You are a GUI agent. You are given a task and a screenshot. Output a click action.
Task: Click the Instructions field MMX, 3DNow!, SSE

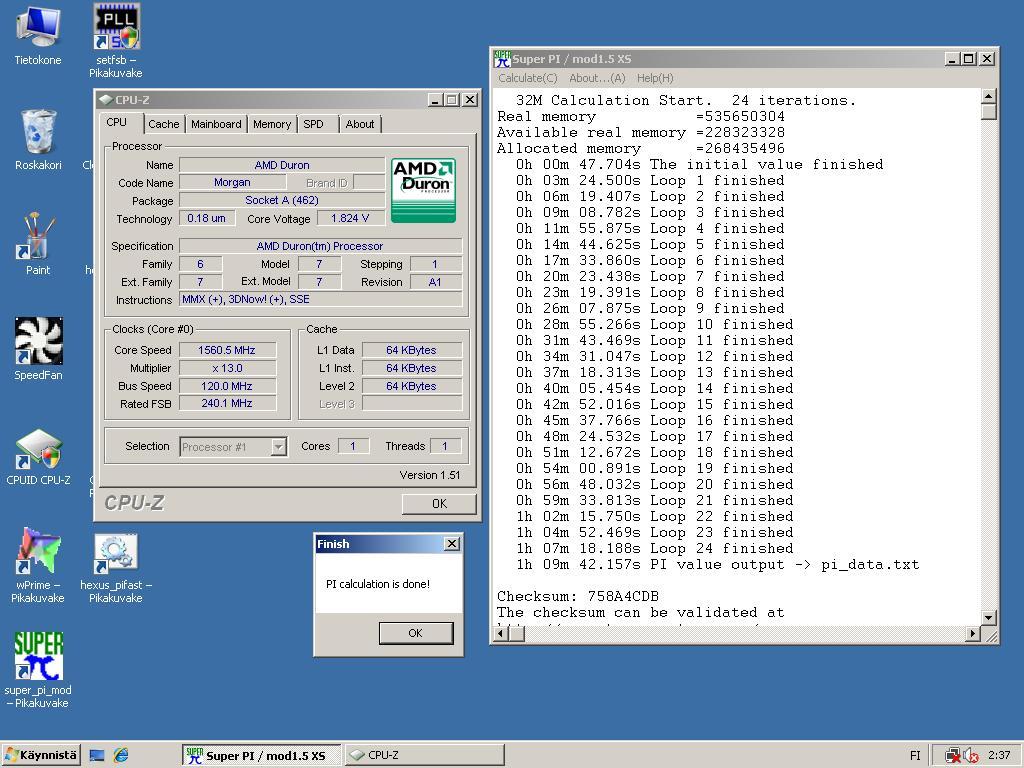tap(321, 300)
